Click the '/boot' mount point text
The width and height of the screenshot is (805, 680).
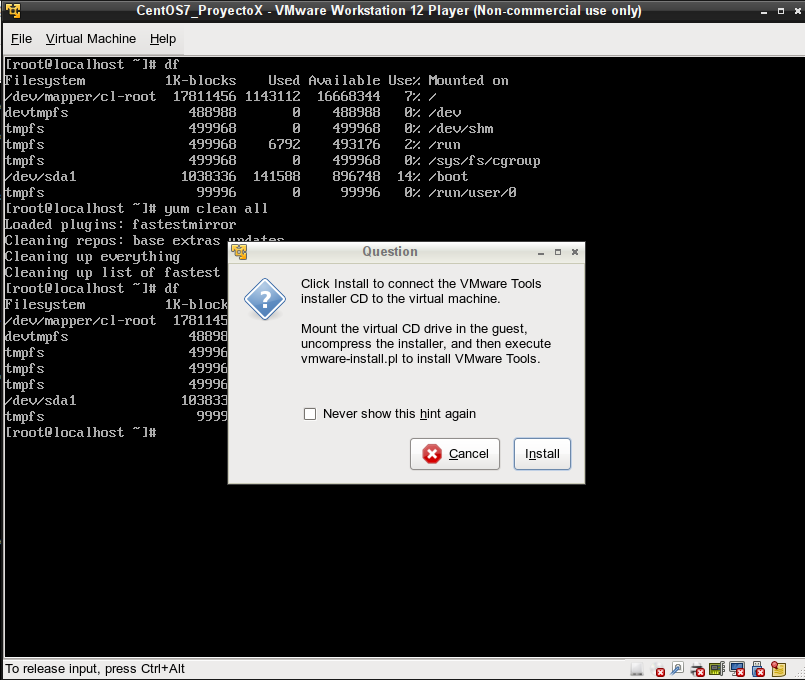(x=448, y=177)
